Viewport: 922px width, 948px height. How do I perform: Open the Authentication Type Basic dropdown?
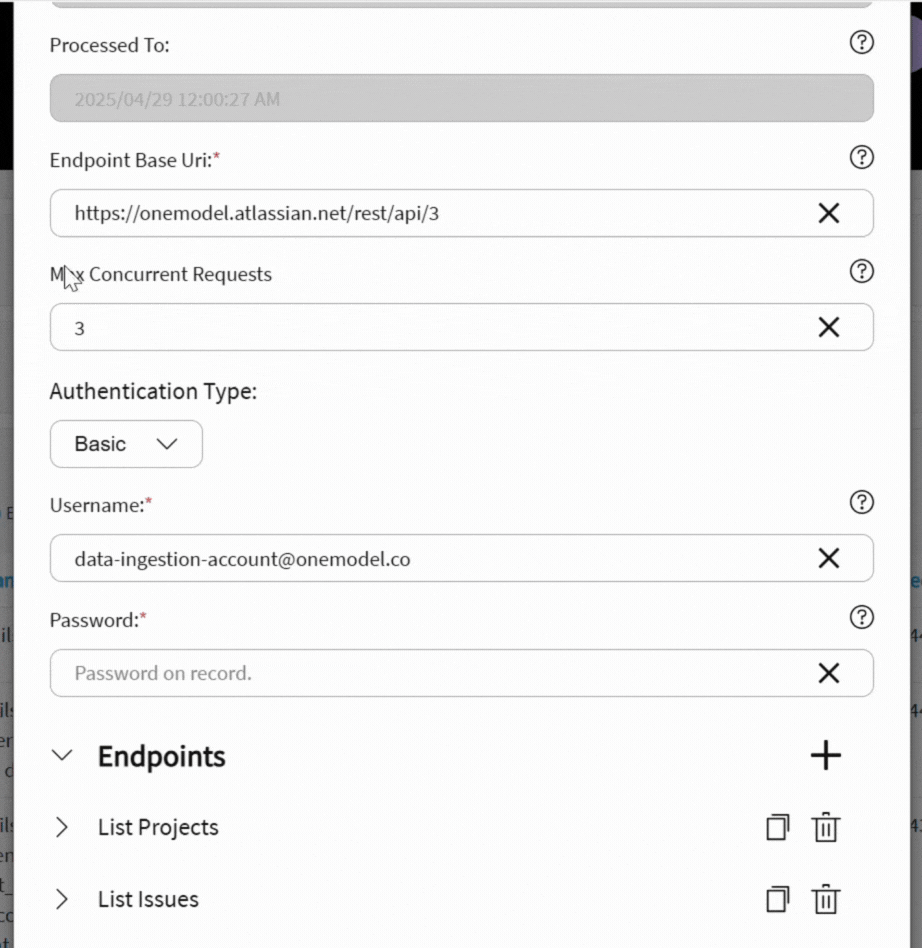click(126, 444)
